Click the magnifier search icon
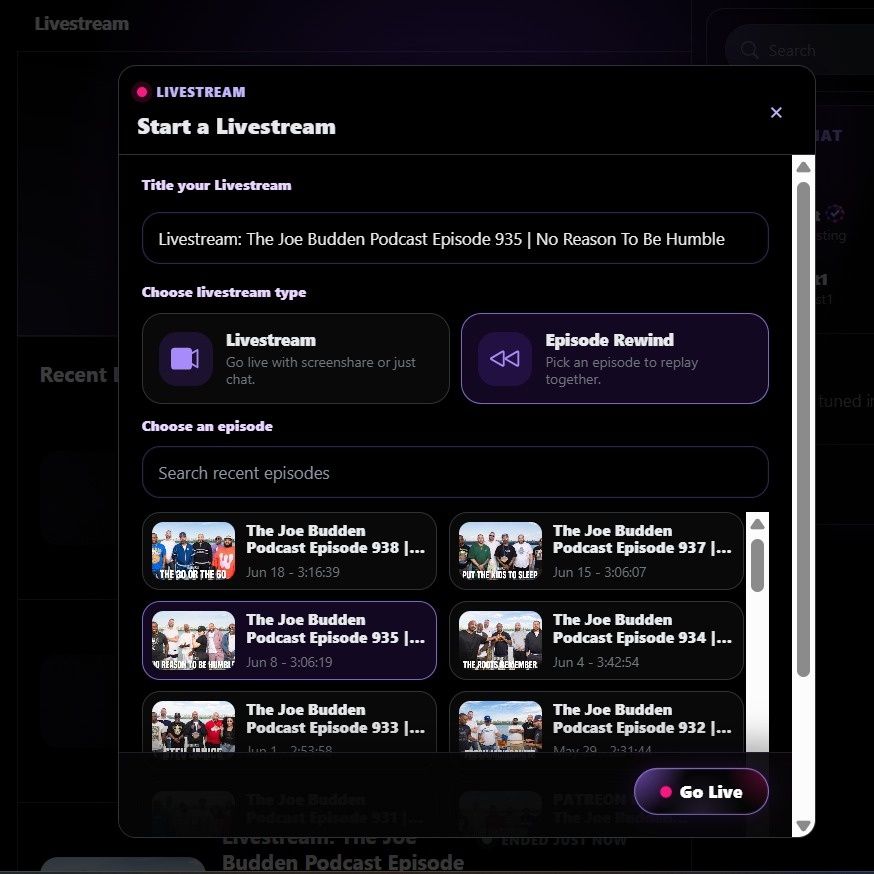The width and height of the screenshot is (874, 874). (x=750, y=50)
